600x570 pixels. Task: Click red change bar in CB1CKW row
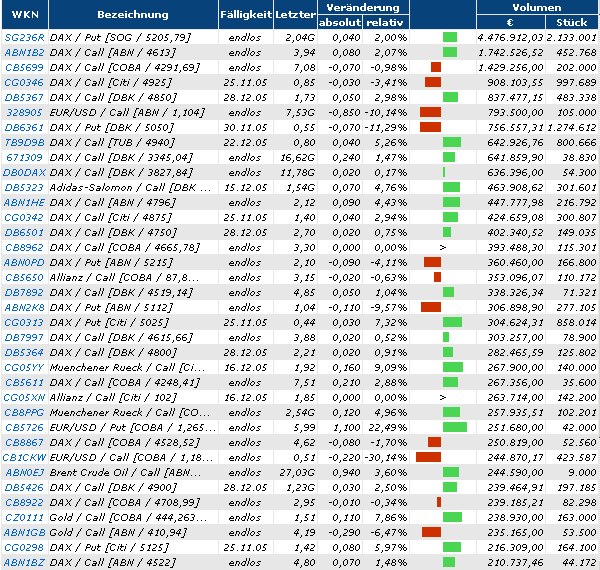(x=428, y=457)
